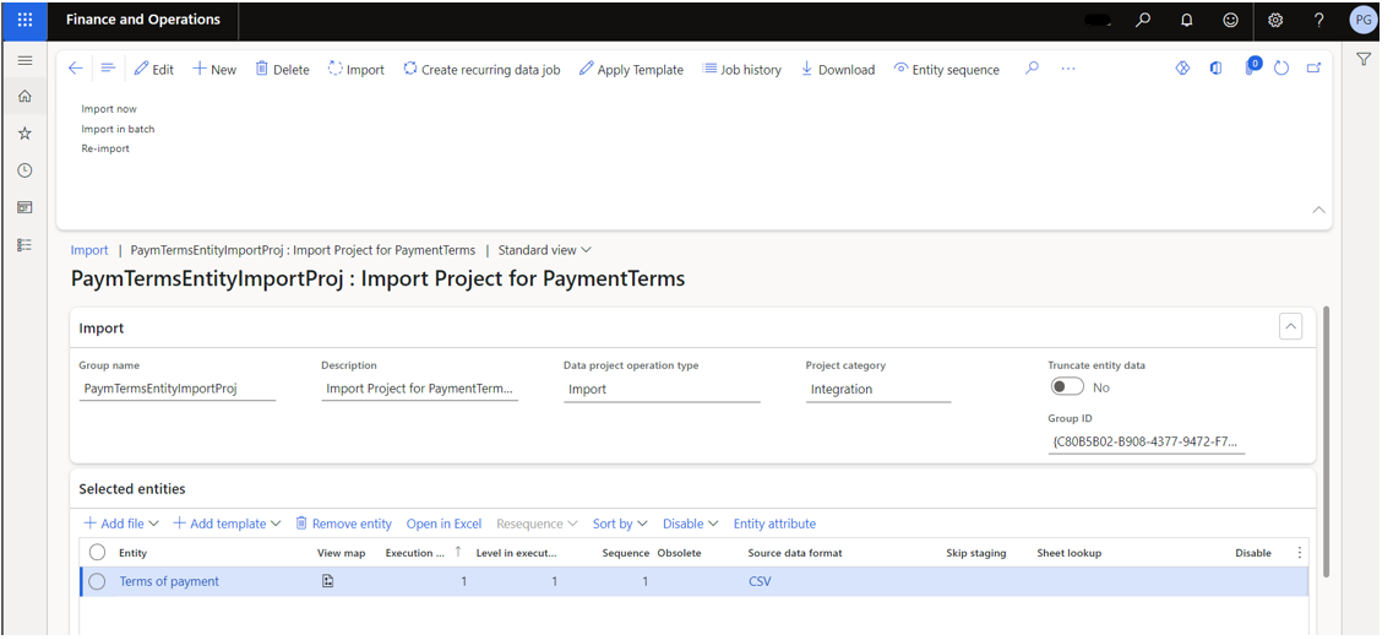Open the settings gear icon
Viewport: 1400px width, 639px height.
pyautogui.click(x=1275, y=20)
